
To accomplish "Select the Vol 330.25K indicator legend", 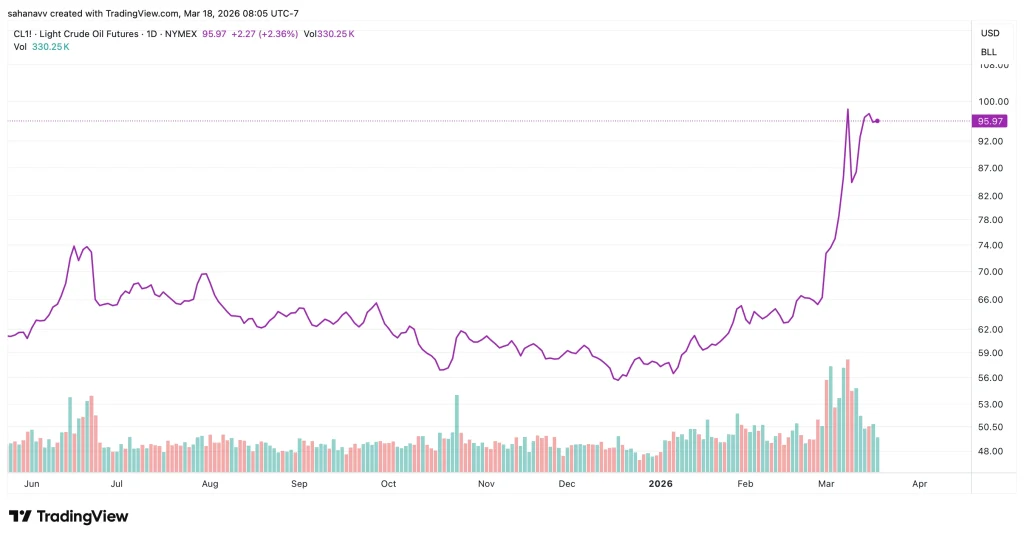I will 40,46.
